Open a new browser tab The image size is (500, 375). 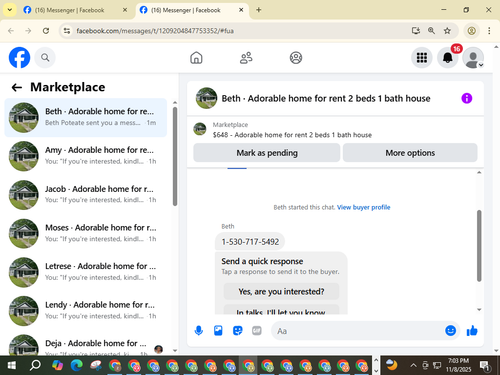tap(258, 10)
